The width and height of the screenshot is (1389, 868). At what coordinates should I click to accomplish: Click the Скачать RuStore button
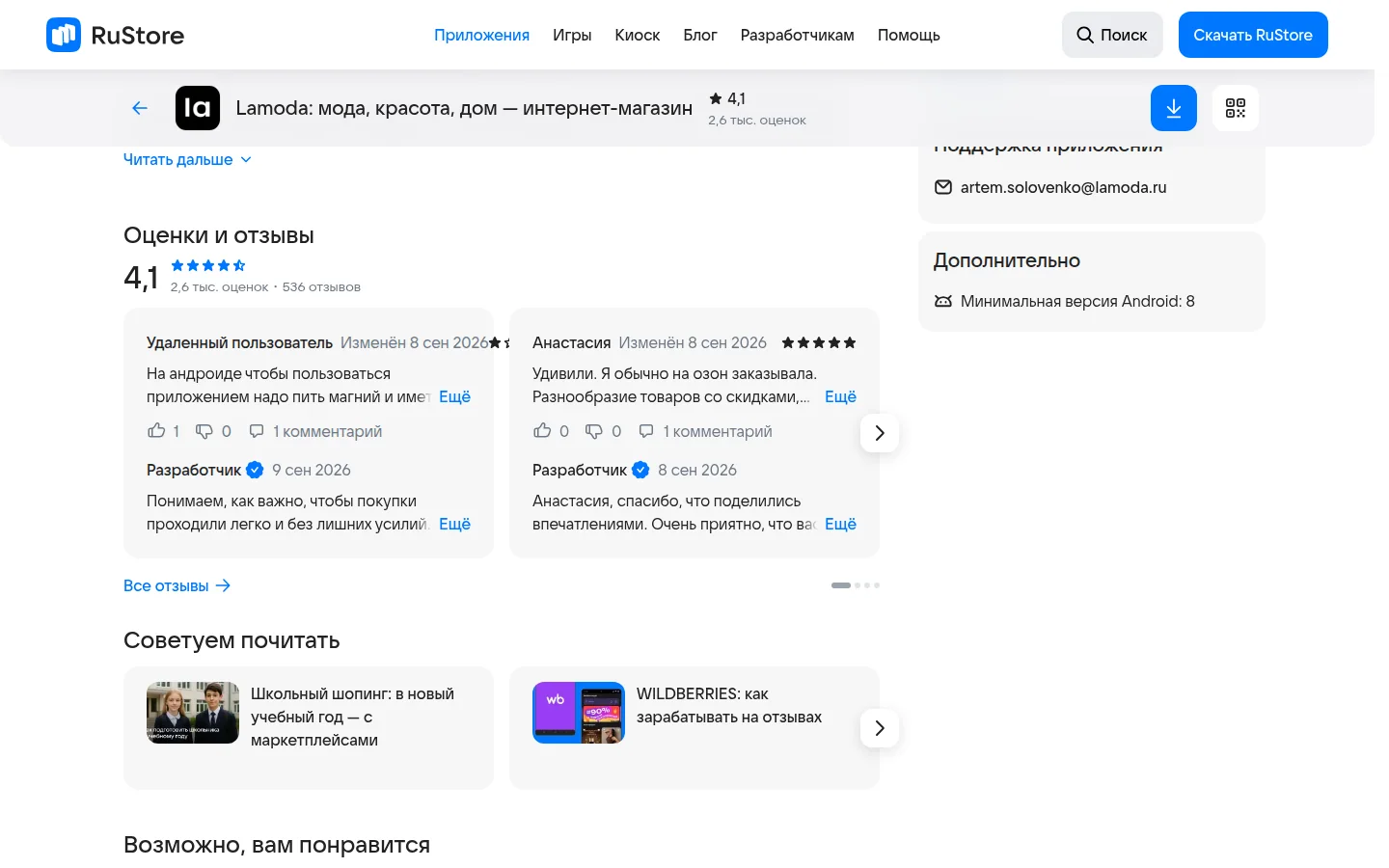tap(1253, 35)
